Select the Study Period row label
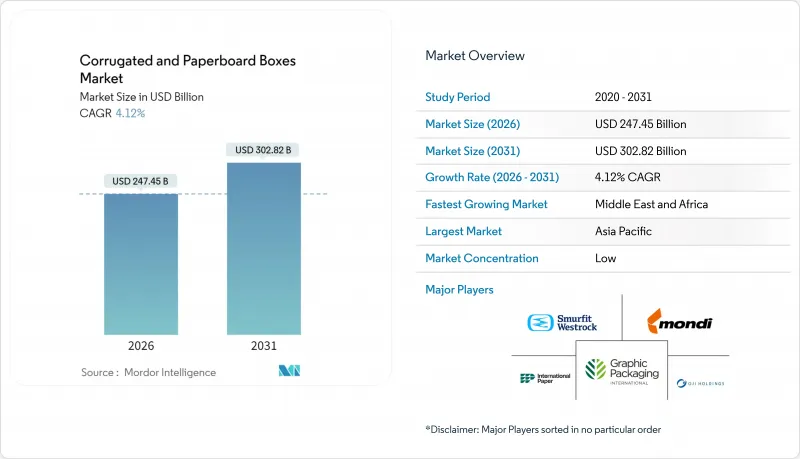 click(x=458, y=97)
